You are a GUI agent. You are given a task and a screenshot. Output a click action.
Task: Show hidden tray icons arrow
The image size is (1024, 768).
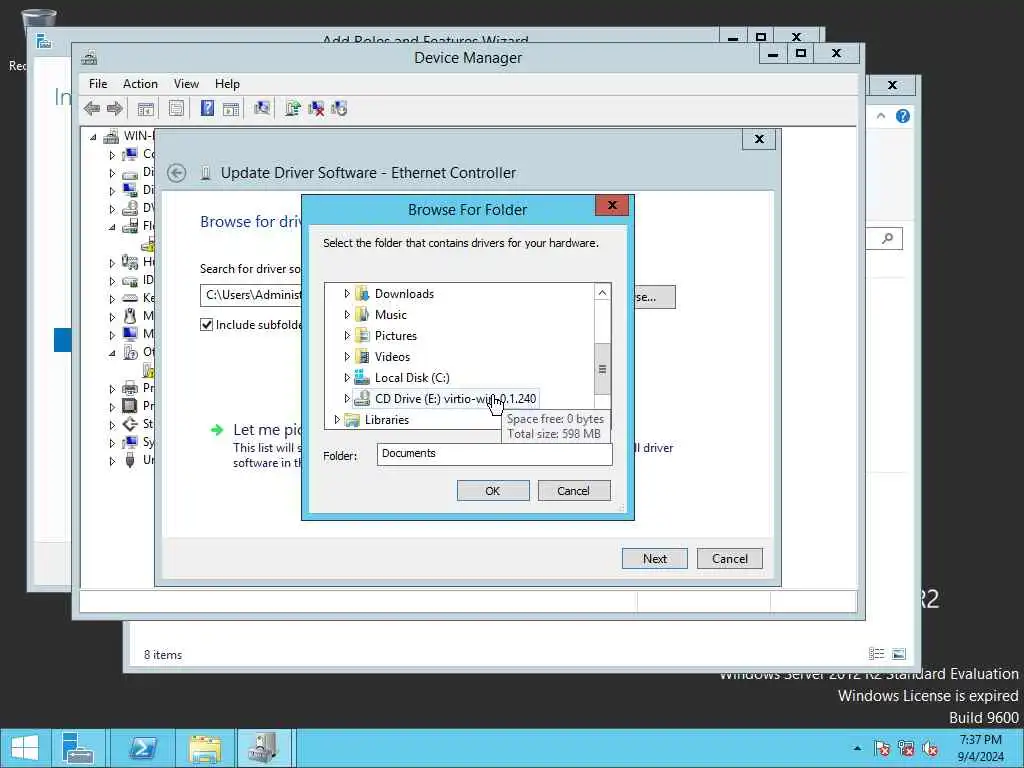coord(857,748)
